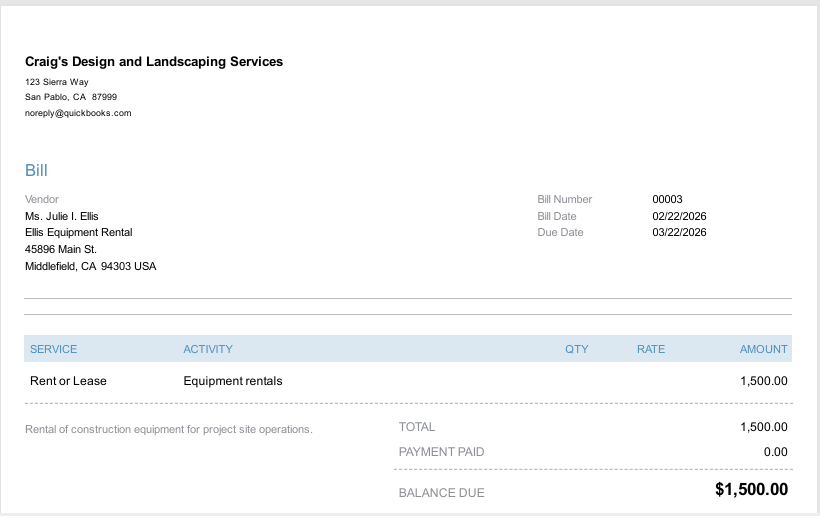Select the Middlefield, CA 94303 USA address
The height and width of the screenshot is (520, 820).
coord(91,267)
